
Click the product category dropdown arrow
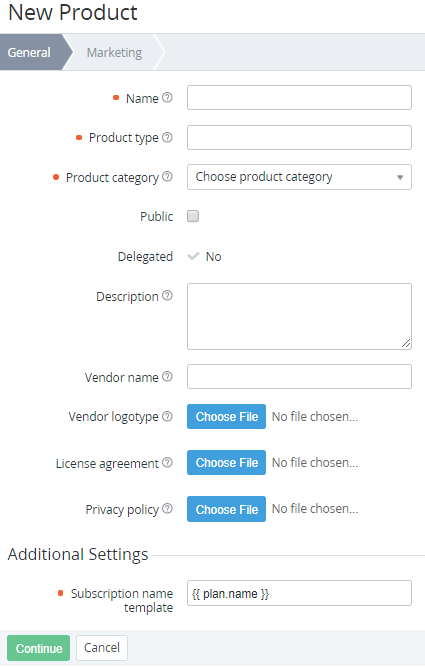pyautogui.click(x=400, y=177)
